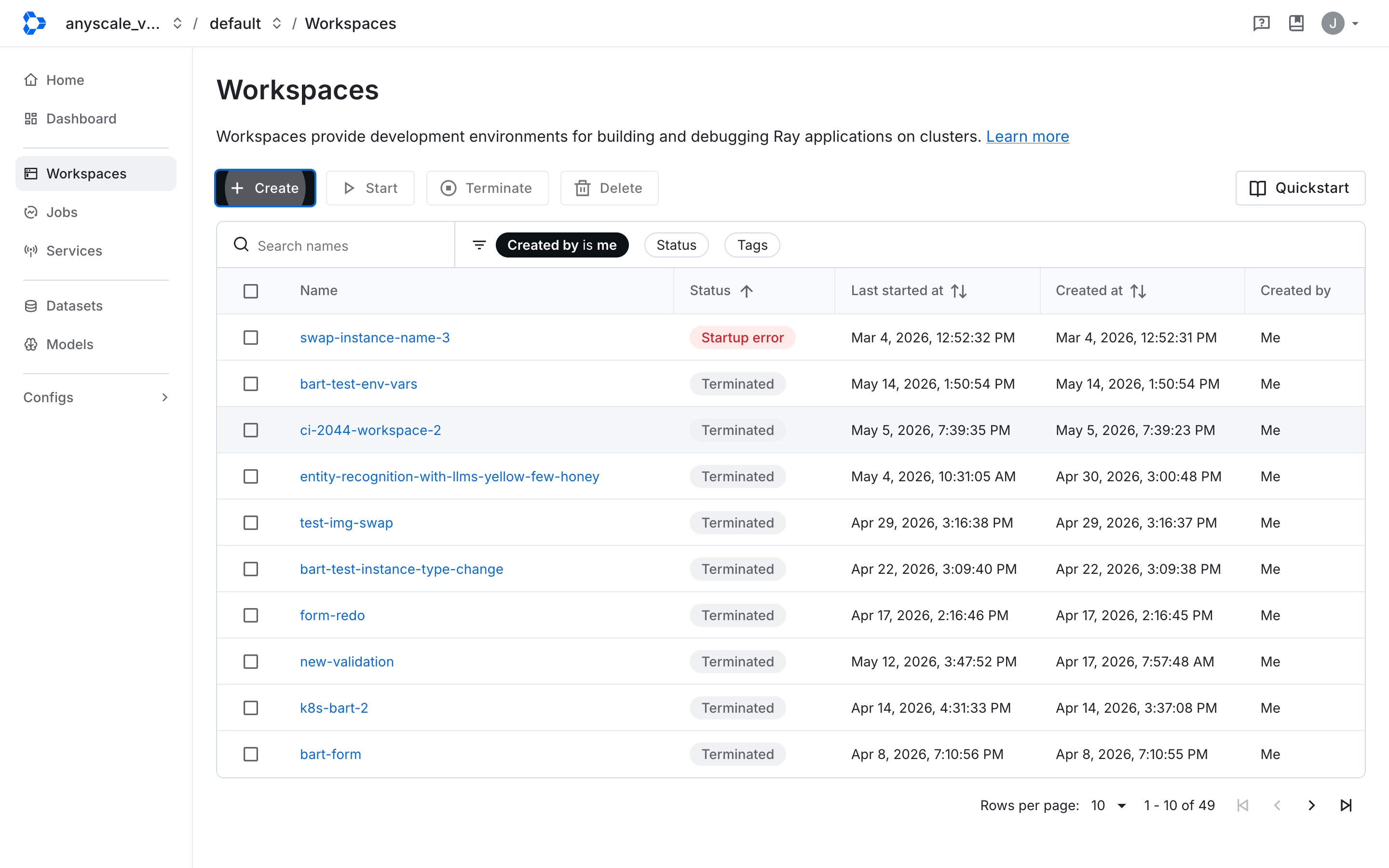Viewport: 1389px width, 868px height.
Task: Open form-redo workspace
Action: [332, 615]
